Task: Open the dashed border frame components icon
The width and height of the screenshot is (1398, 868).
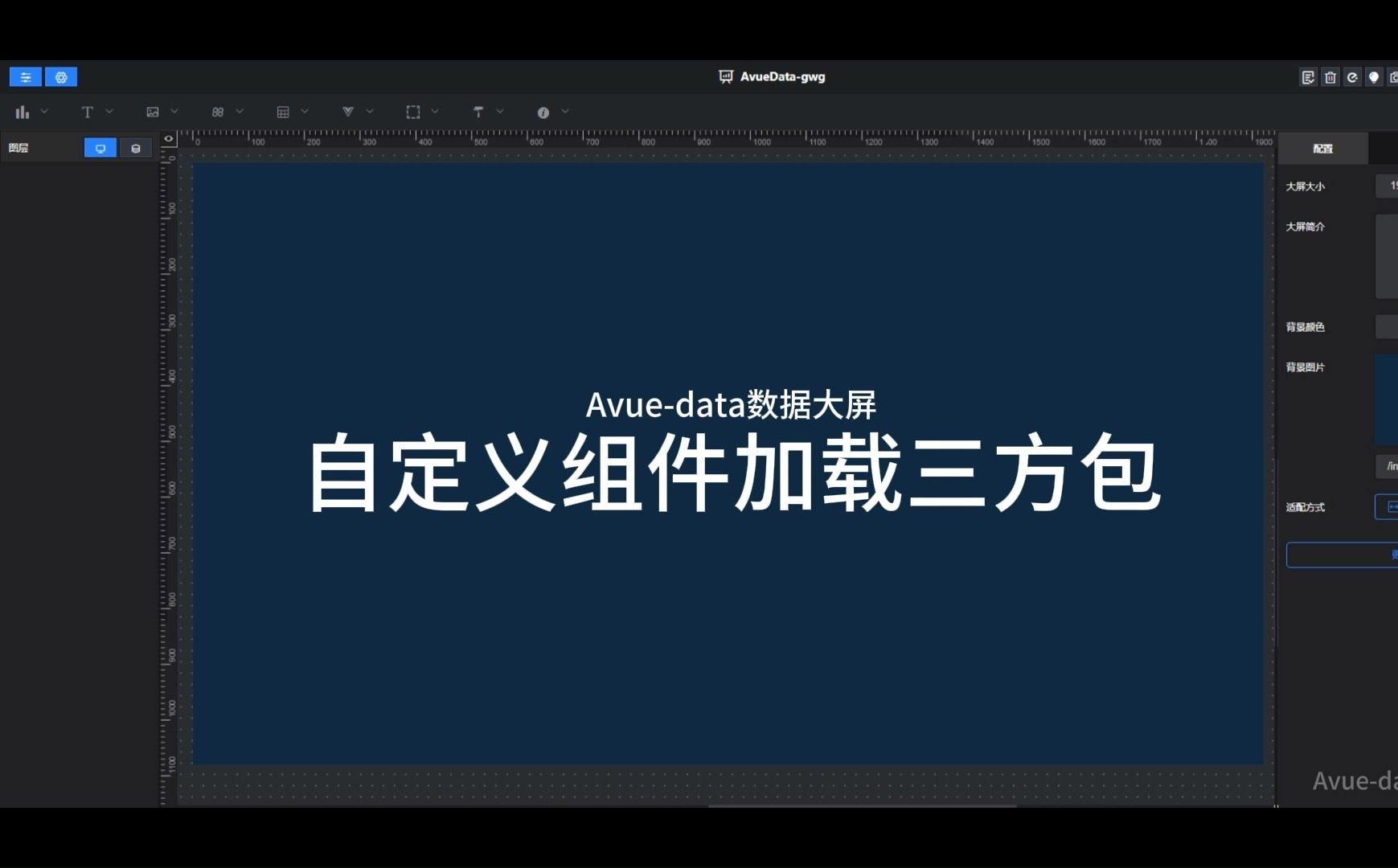Action: click(413, 113)
